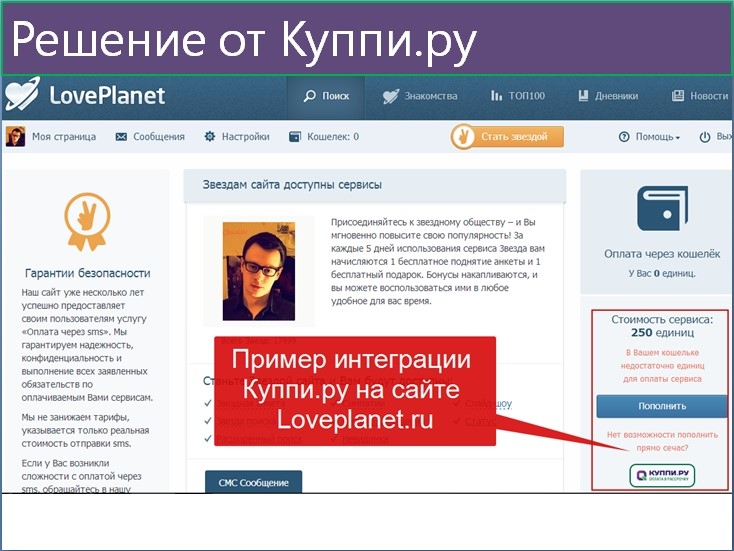
Task: Click the envelope icon beside Сообщения
Action: [121, 137]
